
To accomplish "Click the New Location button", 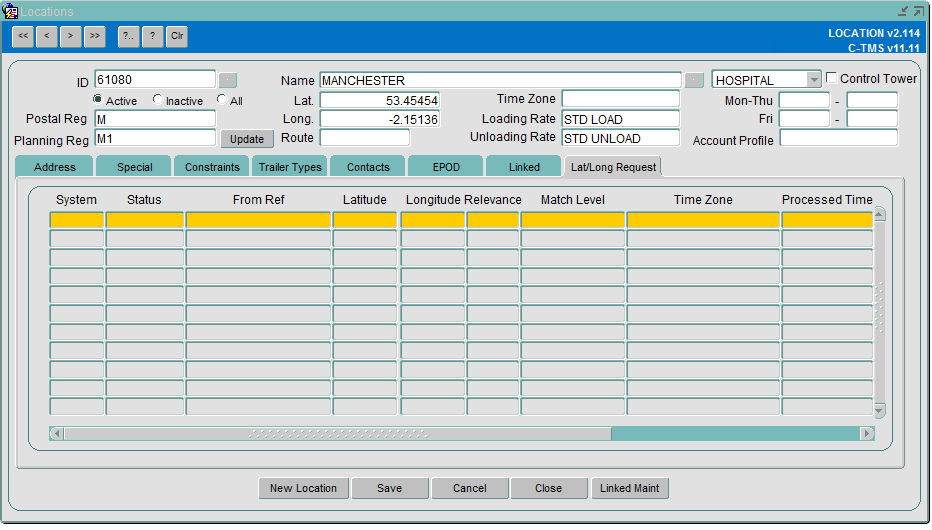I will (x=304, y=488).
